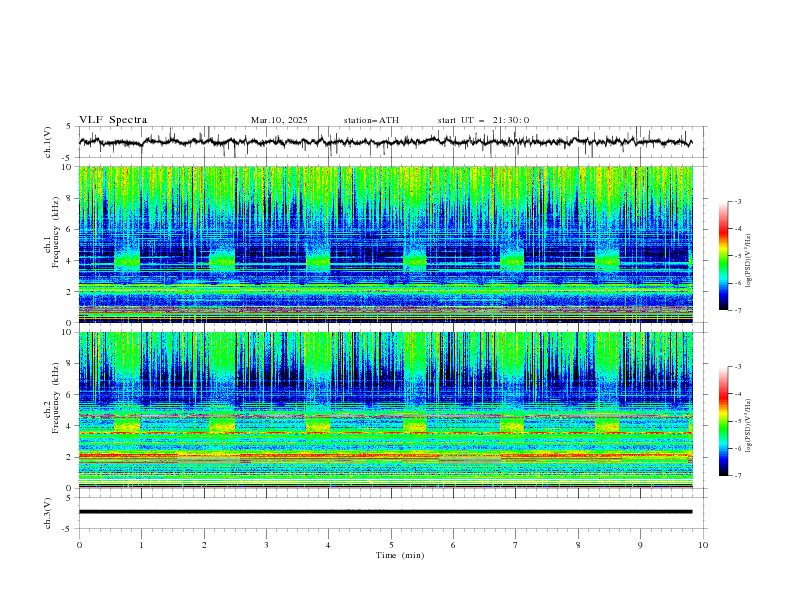Click time axis tick label "1"

[141, 545]
